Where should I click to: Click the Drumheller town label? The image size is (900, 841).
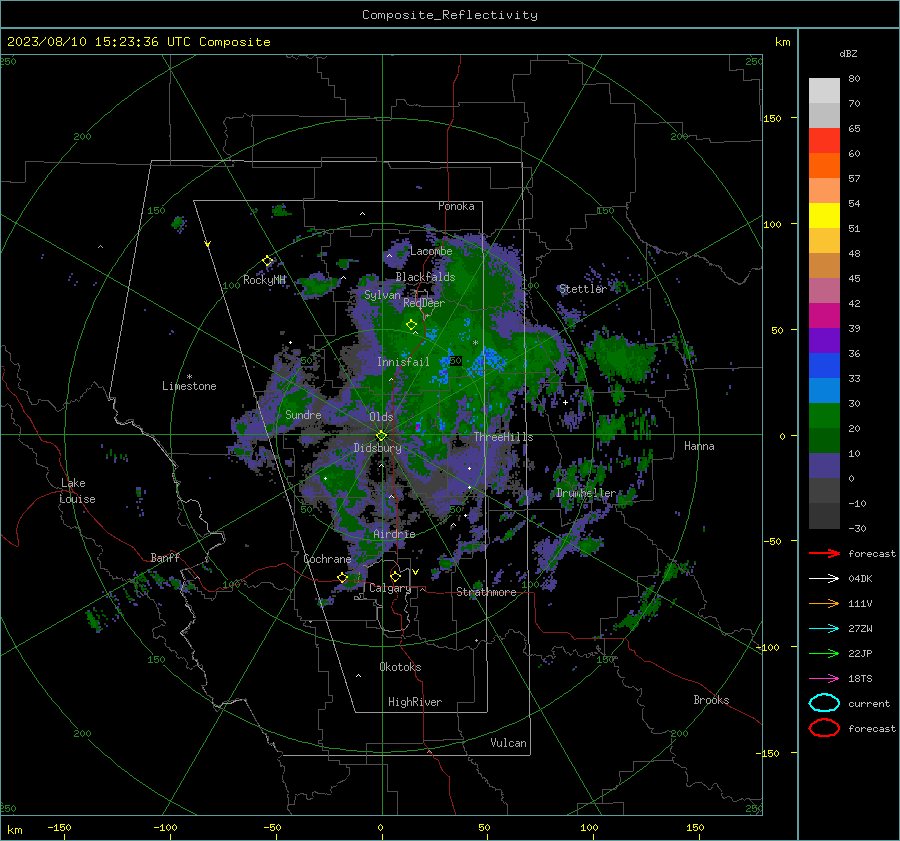(x=585, y=493)
